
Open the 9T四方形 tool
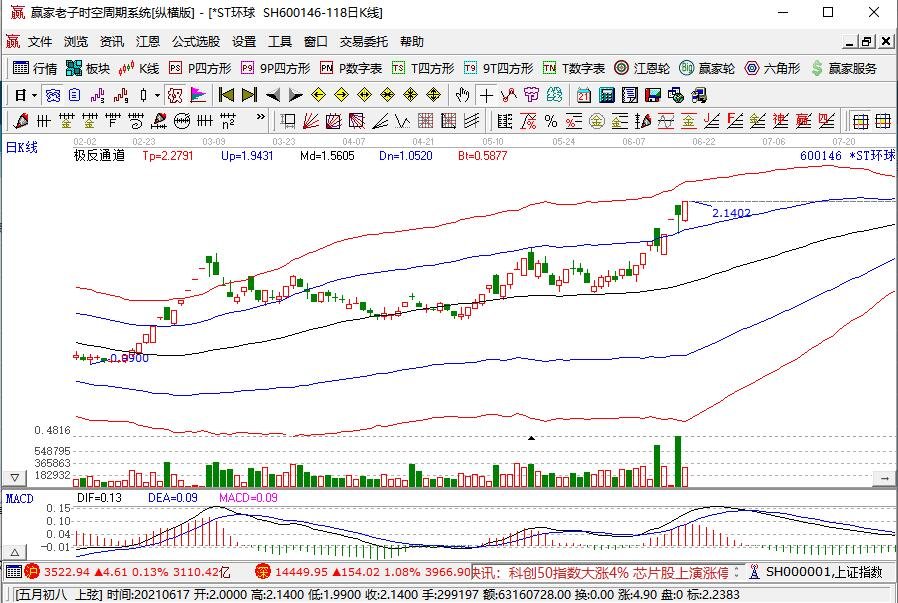tap(498, 69)
